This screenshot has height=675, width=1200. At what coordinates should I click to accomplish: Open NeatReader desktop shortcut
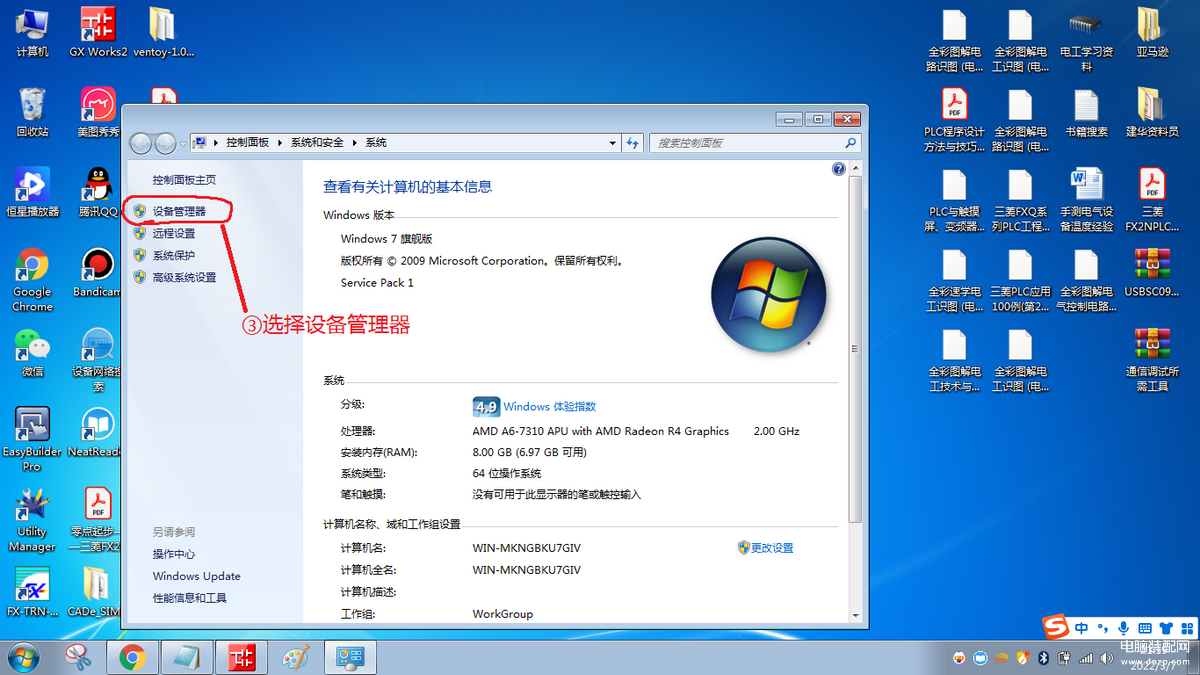pyautogui.click(x=98, y=432)
